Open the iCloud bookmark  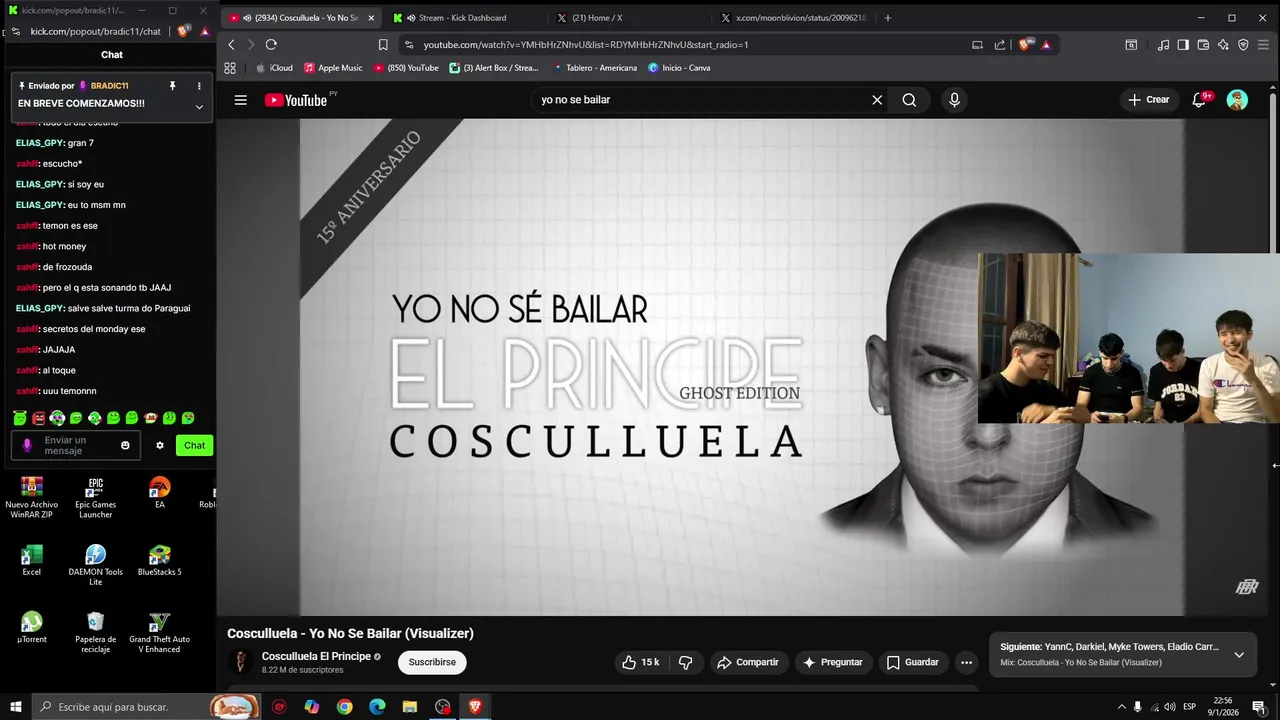pos(274,68)
